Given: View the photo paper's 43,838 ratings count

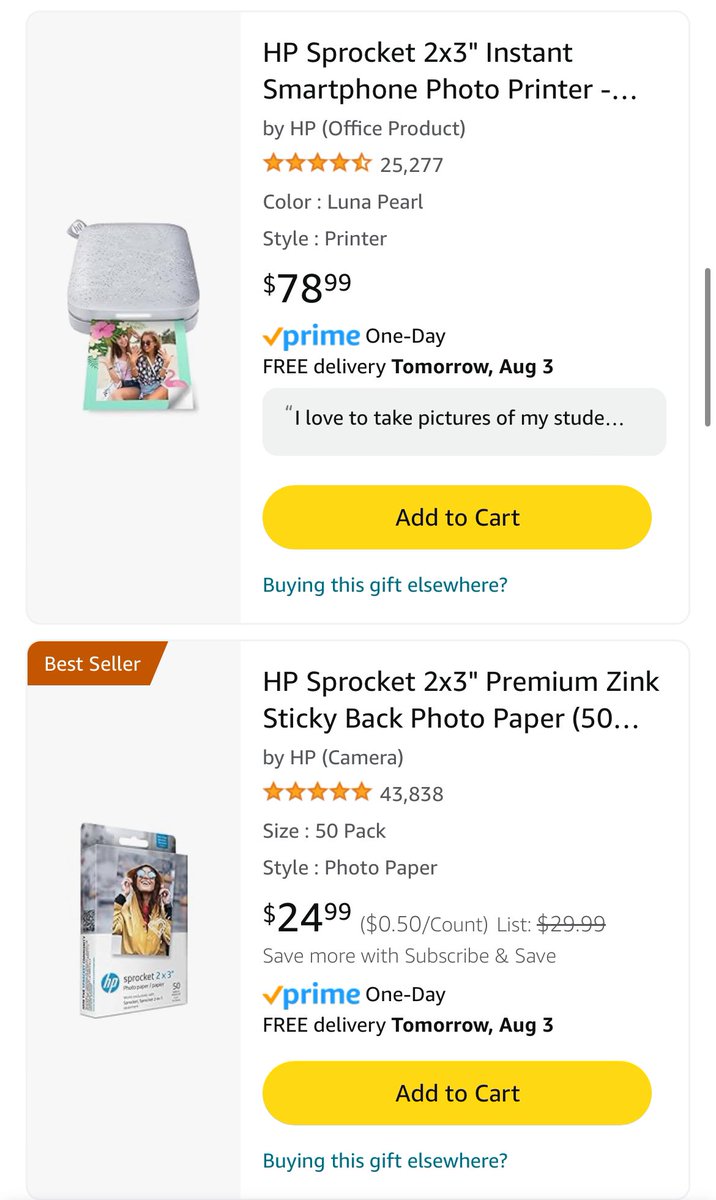Looking at the screenshot, I should pyautogui.click(x=411, y=795).
